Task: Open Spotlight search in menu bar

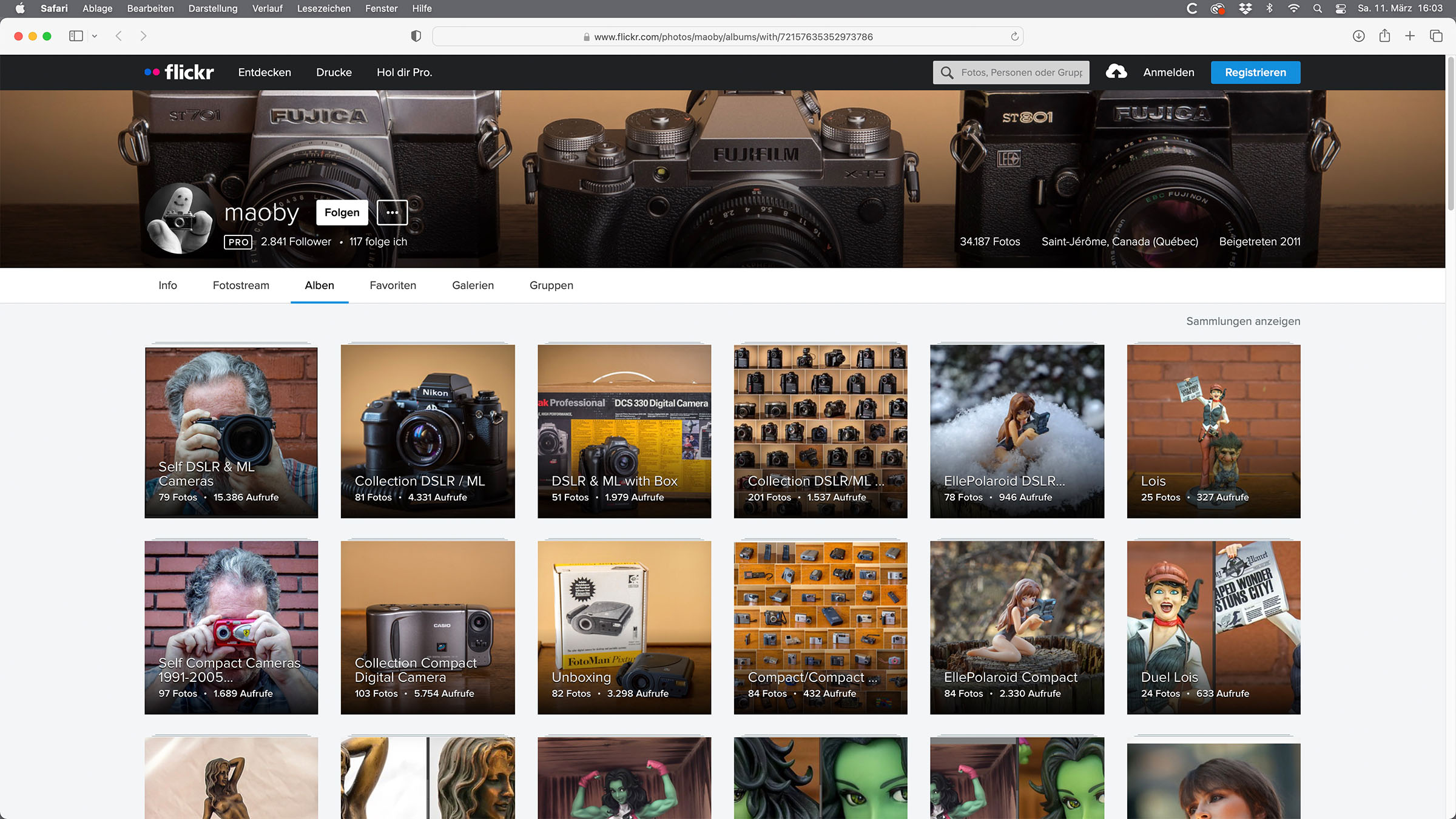Action: coord(1317,8)
